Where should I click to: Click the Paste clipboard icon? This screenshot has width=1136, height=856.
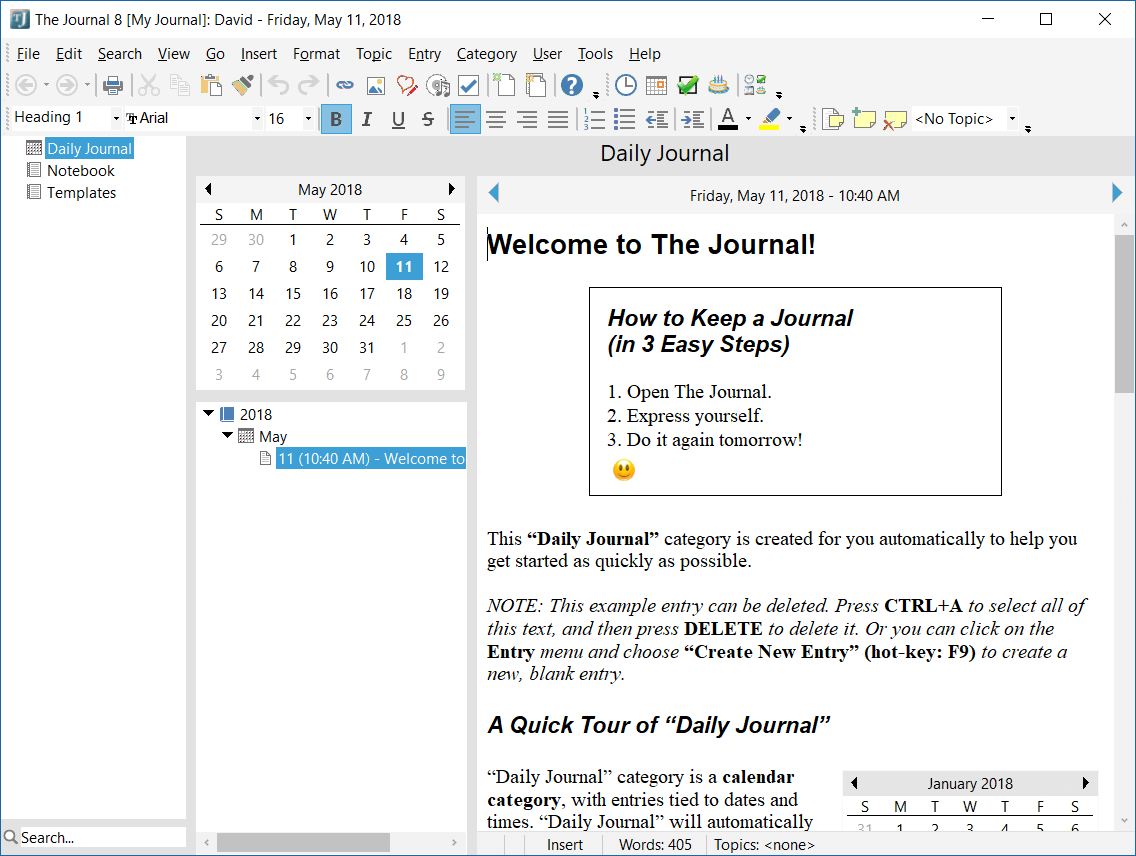click(x=211, y=85)
